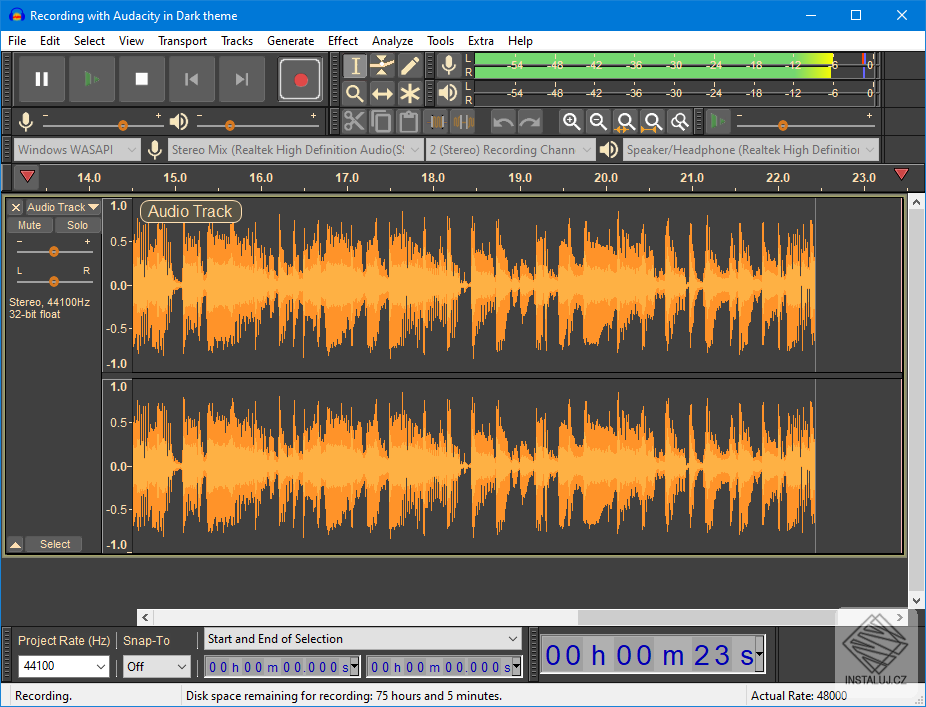
Task: Click the horizontal scrollbar thumb
Action: [x=707, y=617]
